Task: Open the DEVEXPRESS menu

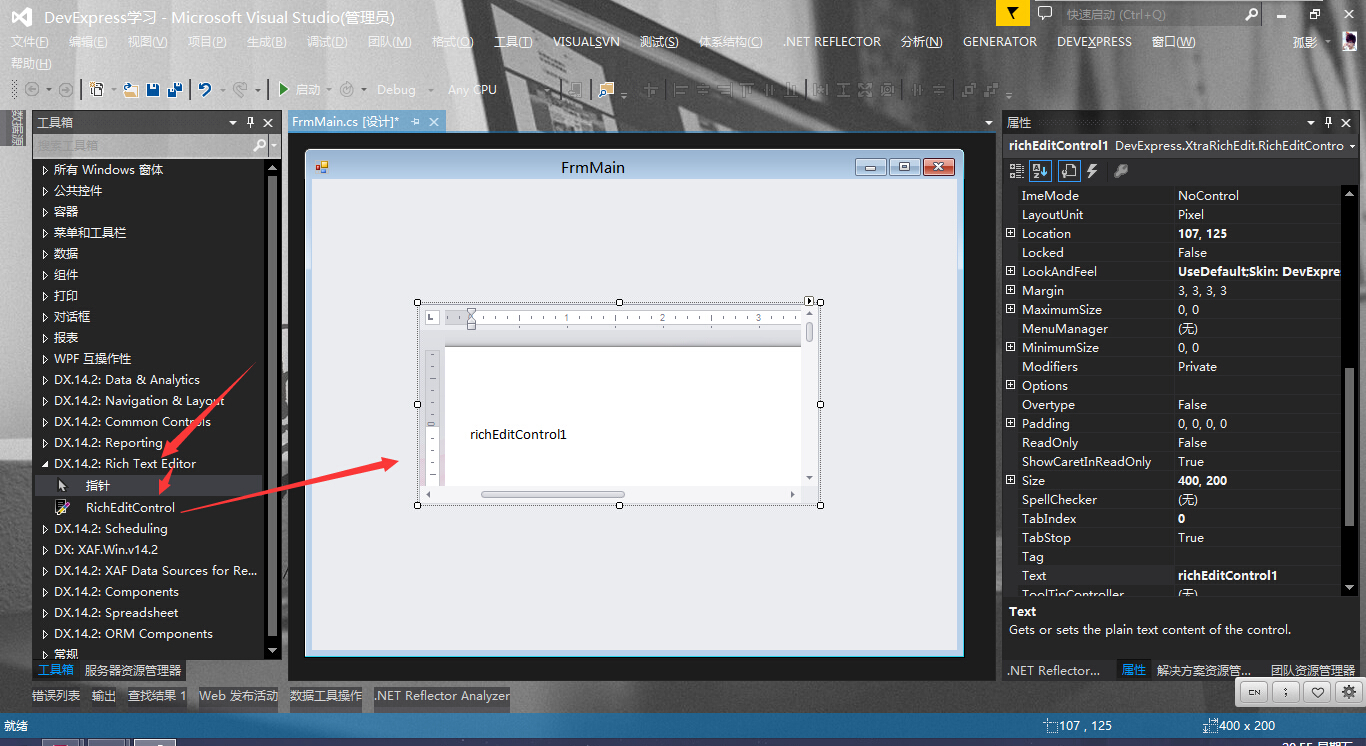Action: pos(1094,42)
